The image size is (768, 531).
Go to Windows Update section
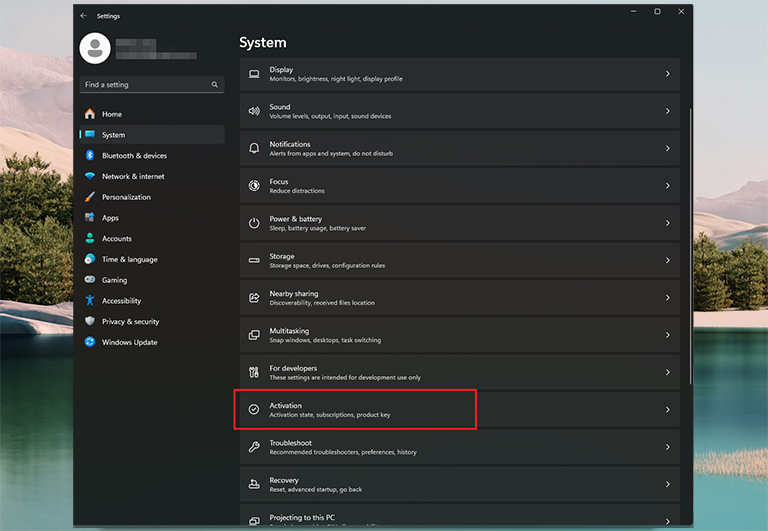[x=129, y=342]
